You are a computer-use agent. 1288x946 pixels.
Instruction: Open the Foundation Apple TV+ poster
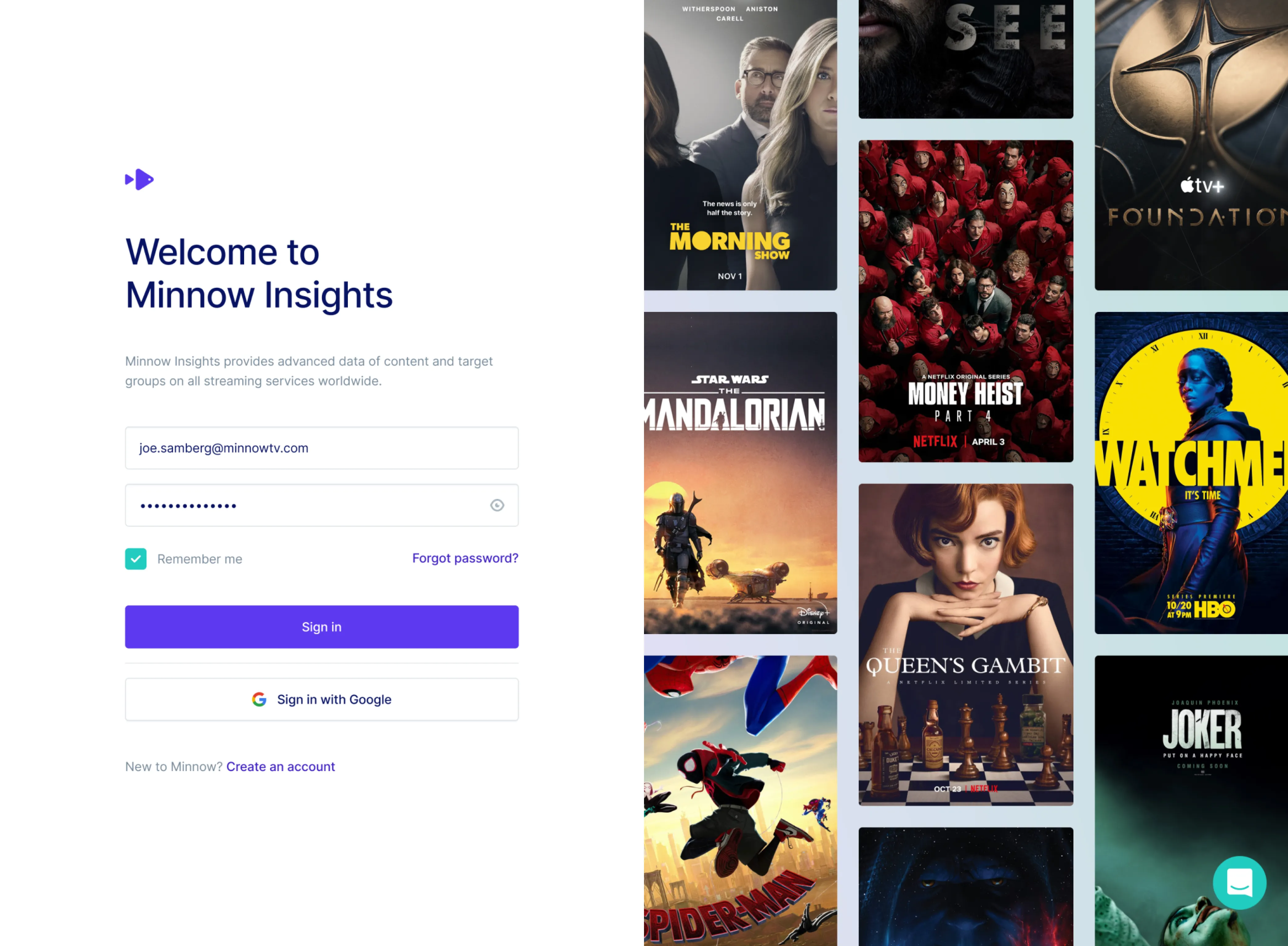point(1191,145)
